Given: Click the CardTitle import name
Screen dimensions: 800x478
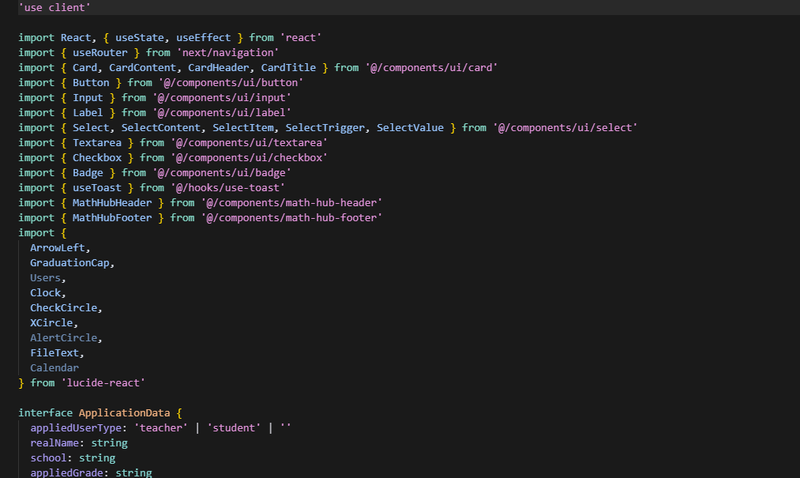Looking at the screenshot, I should (x=288, y=68).
